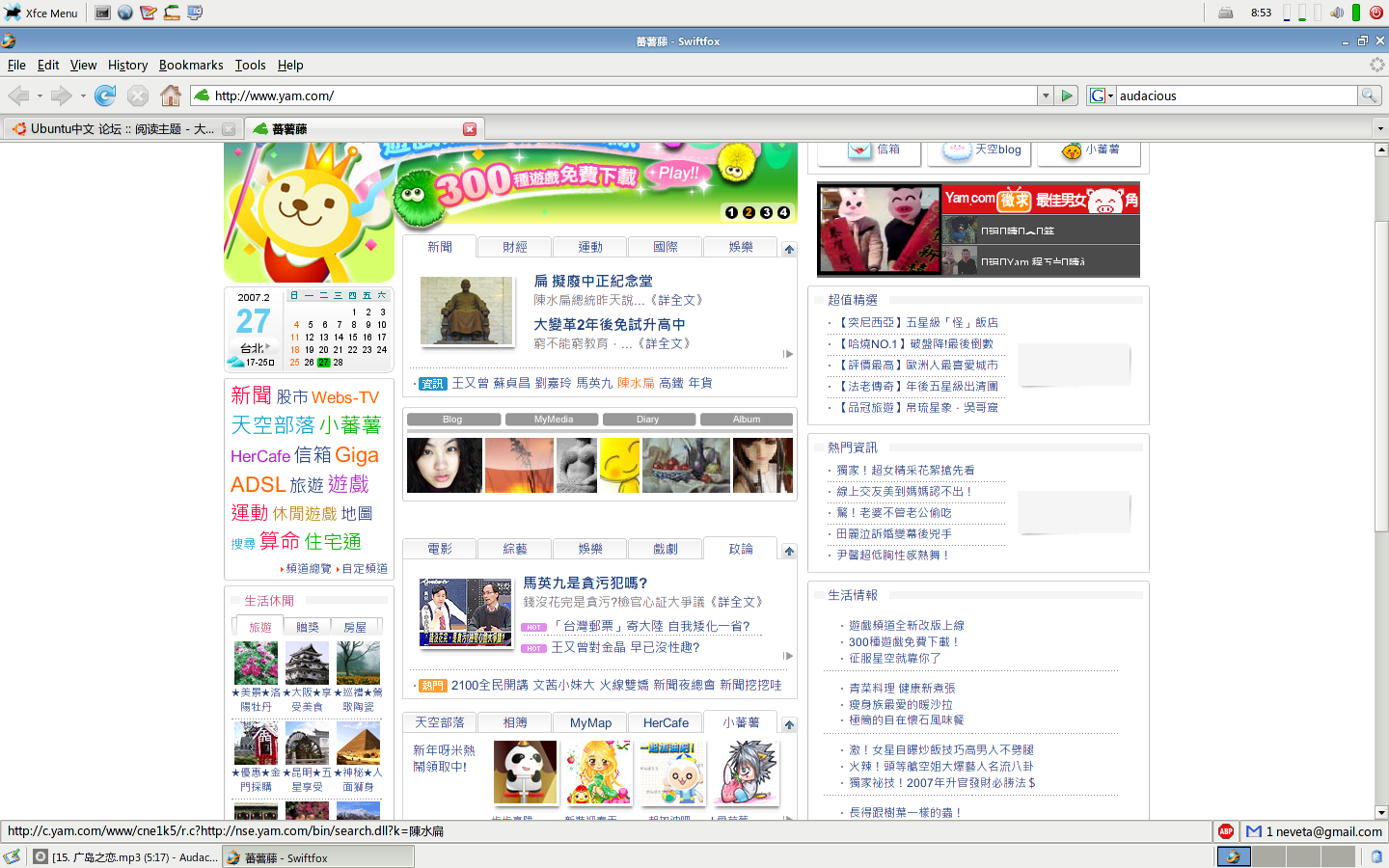1389x868 pixels.
Task: Click the Adblock Plus icon in the status bar
Action: [x=1226, y=831]
